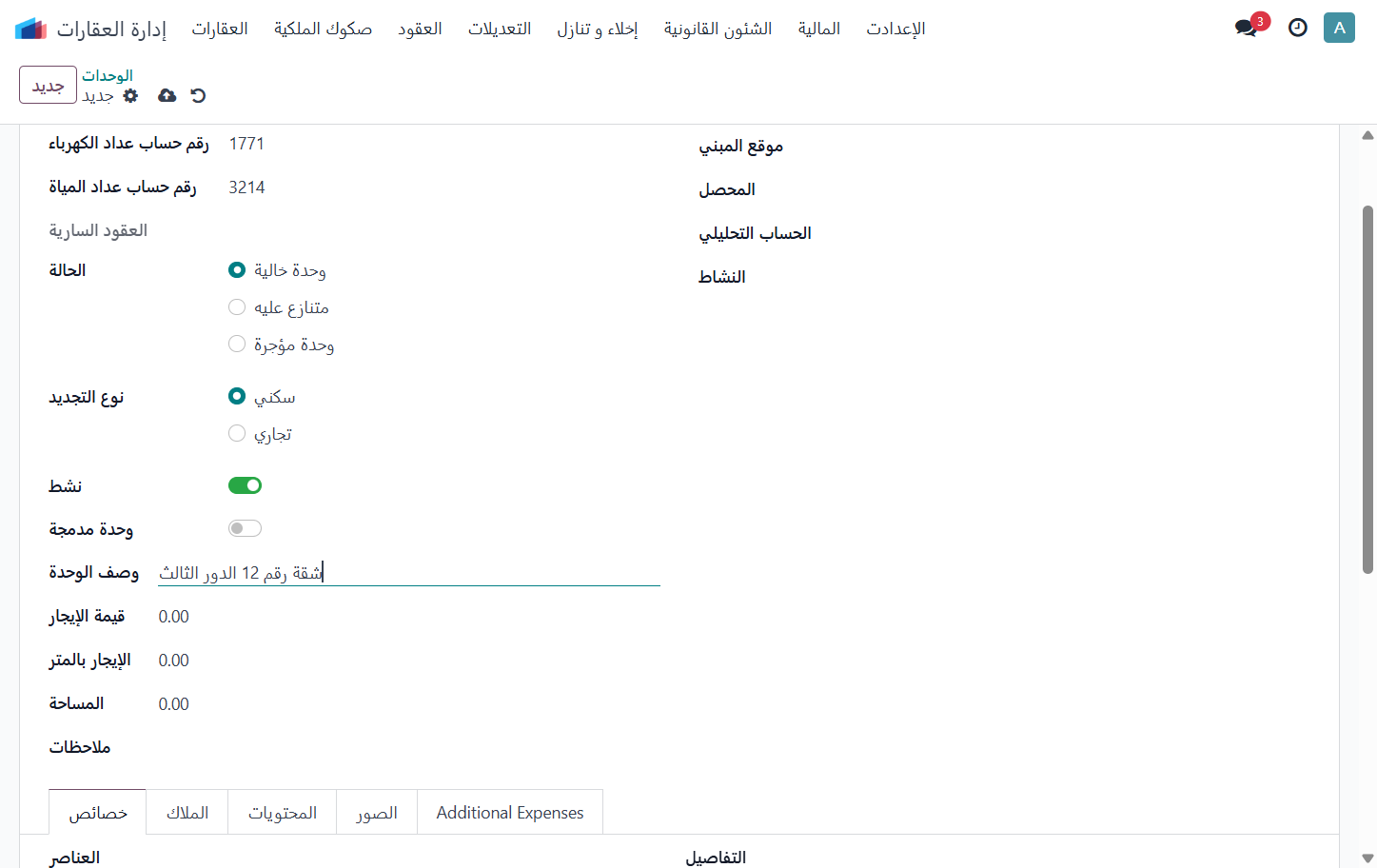Click the المساحة value 0.00

click(x=174, y=704)
